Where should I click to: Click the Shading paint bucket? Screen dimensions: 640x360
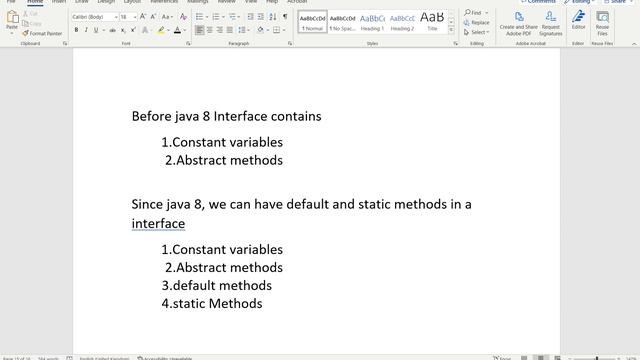pos(260,30)
